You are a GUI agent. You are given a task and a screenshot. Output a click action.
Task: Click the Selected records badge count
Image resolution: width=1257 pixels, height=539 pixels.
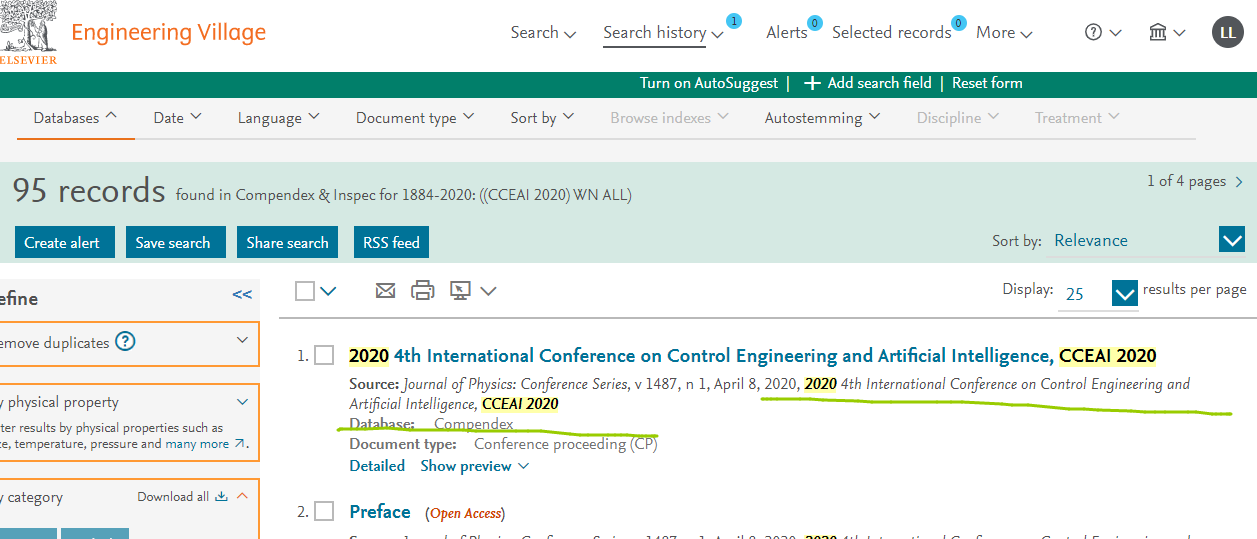959,23
